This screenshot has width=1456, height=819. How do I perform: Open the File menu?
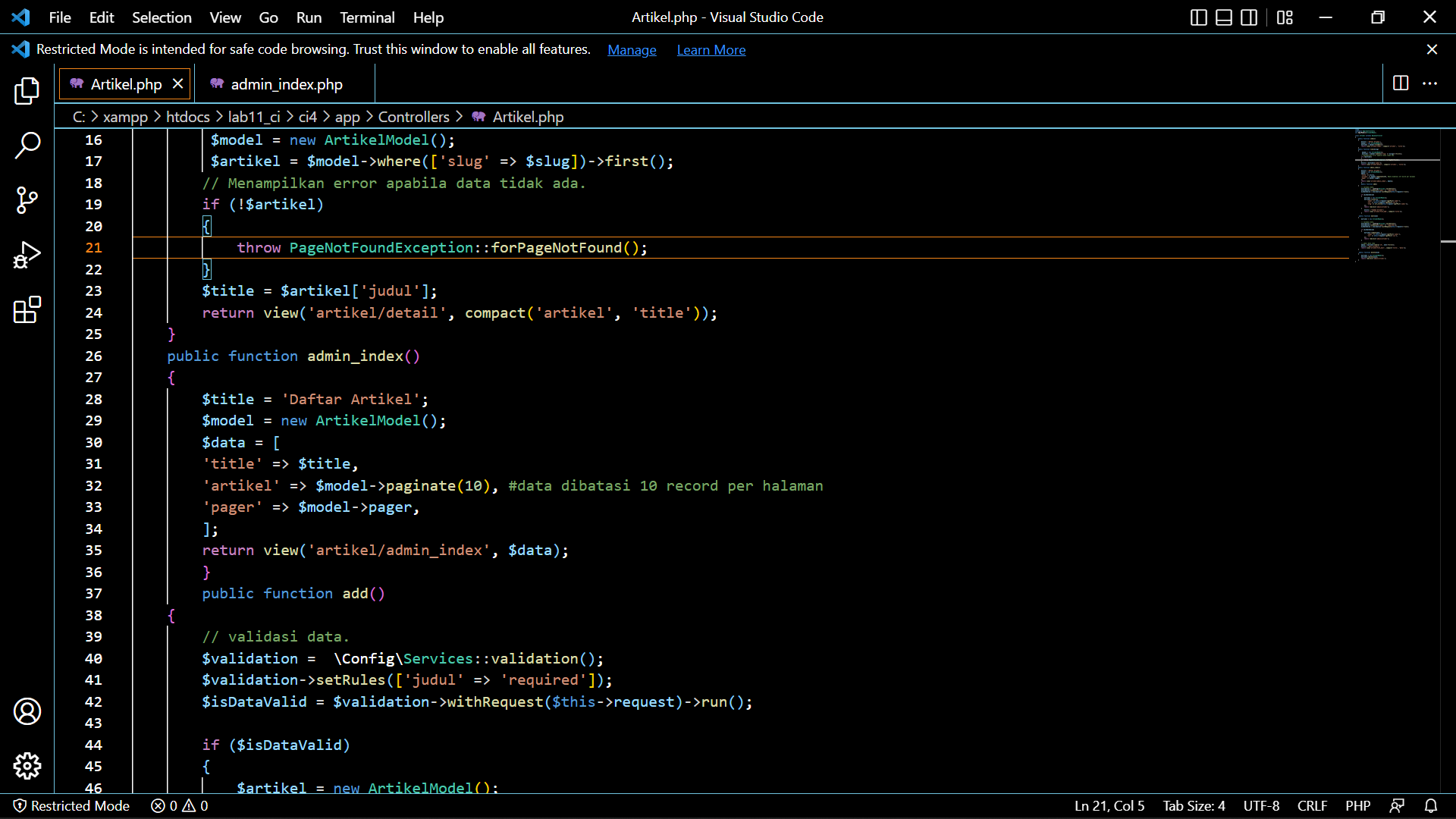pos(59,17)
